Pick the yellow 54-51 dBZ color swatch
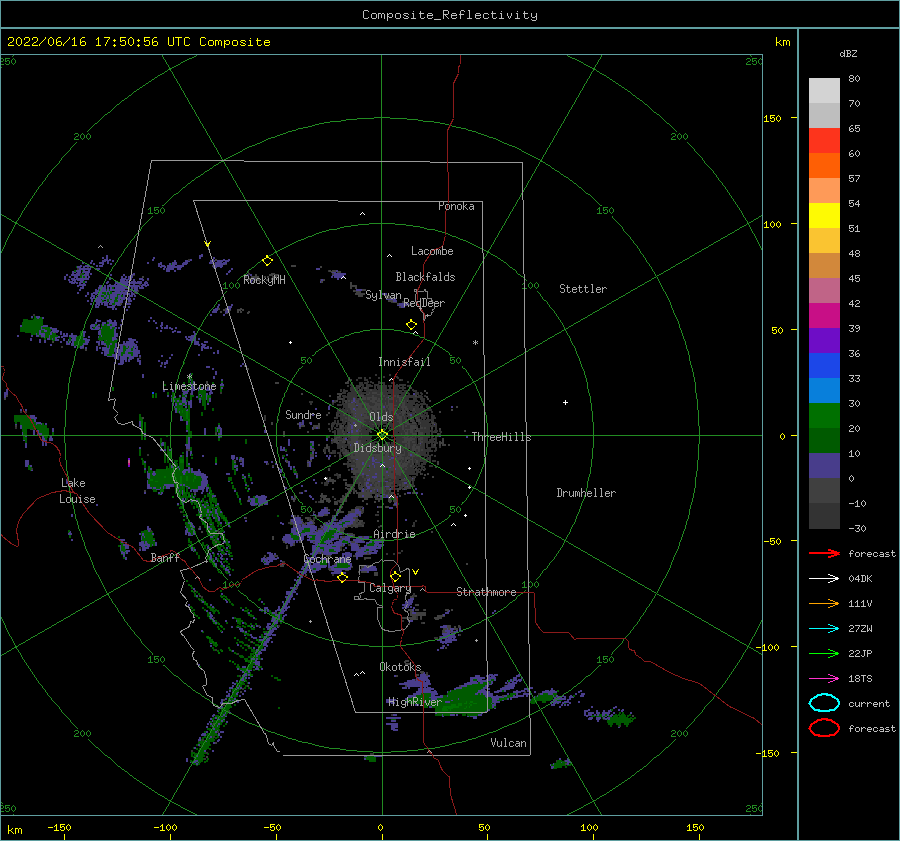Viewport: 900px width, 841px height. tap(824, 215)
